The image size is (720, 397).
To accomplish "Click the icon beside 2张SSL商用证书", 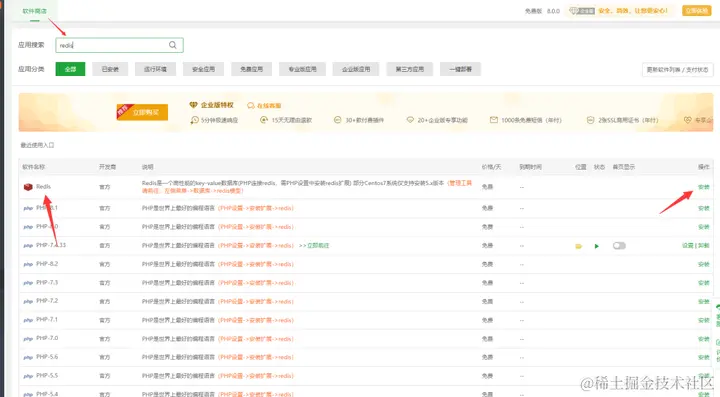I will 591,120.
